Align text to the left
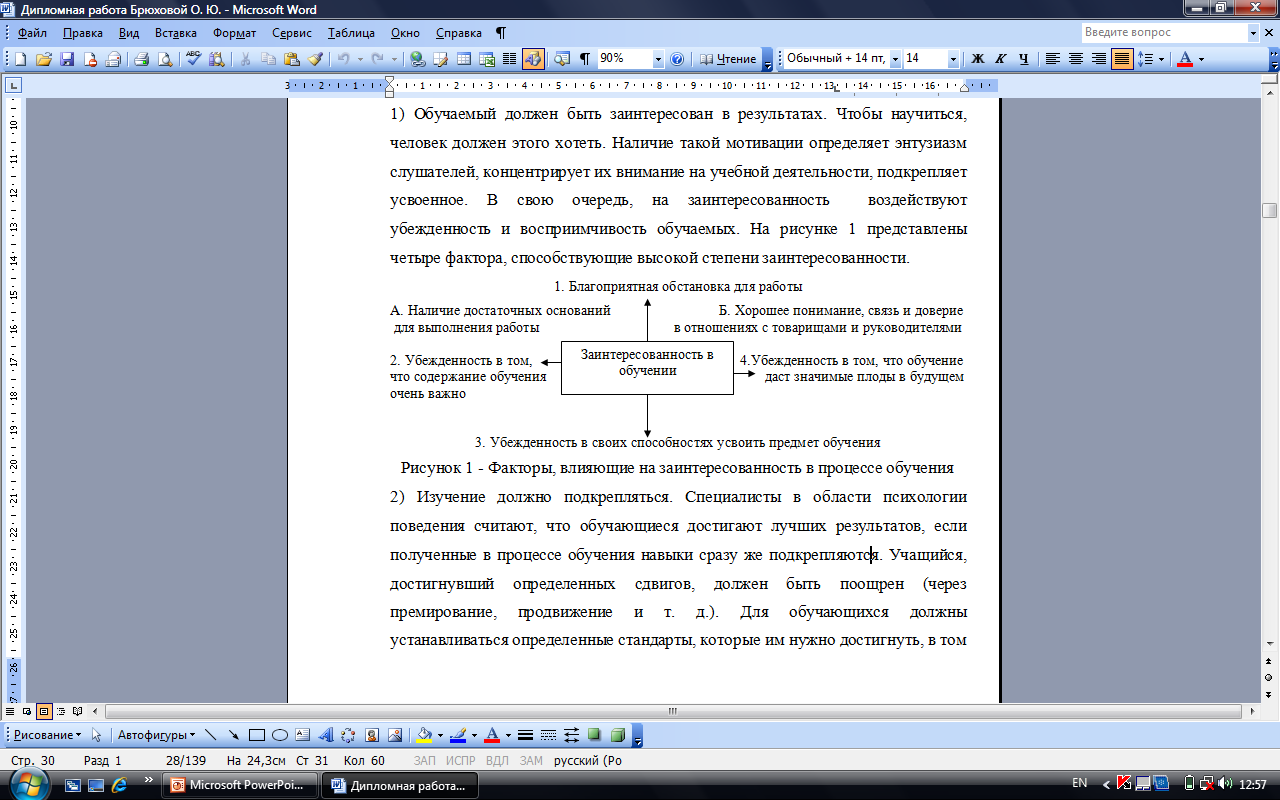1280x800 pixels. (1053, 59)
